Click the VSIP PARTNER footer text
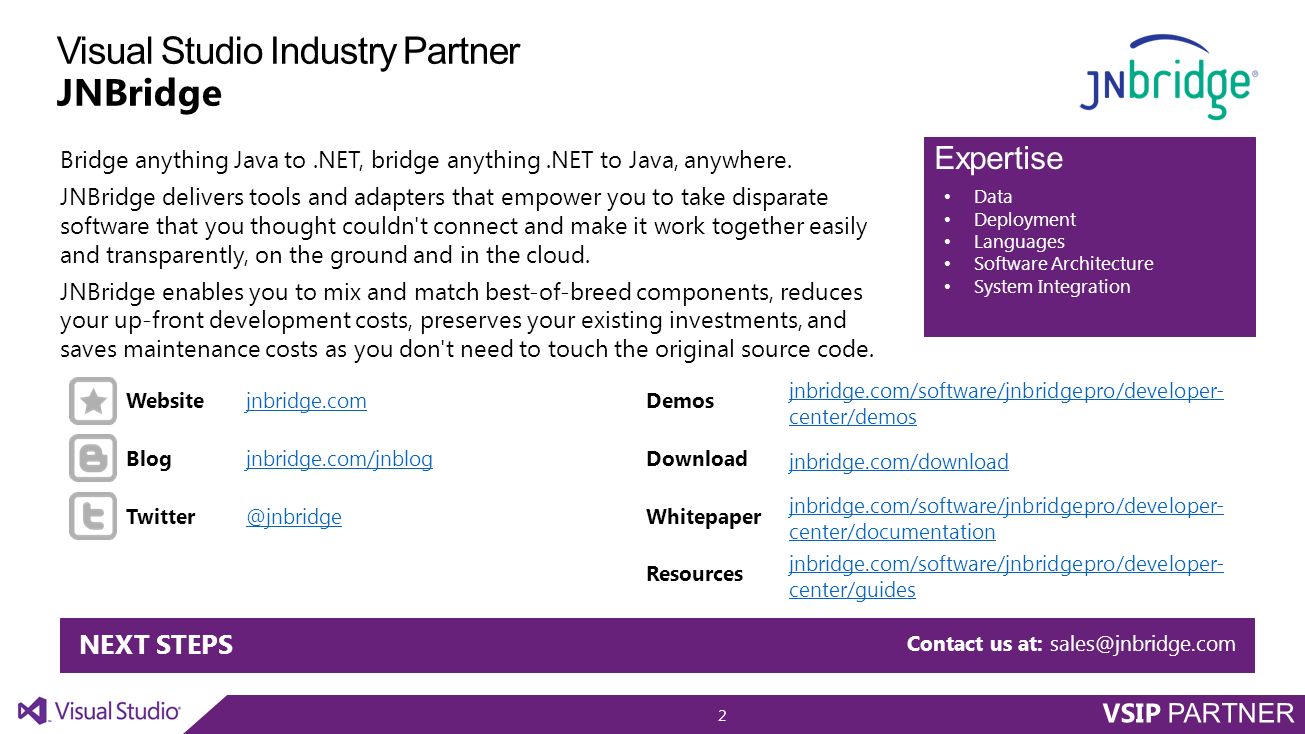 (1198, 713)
